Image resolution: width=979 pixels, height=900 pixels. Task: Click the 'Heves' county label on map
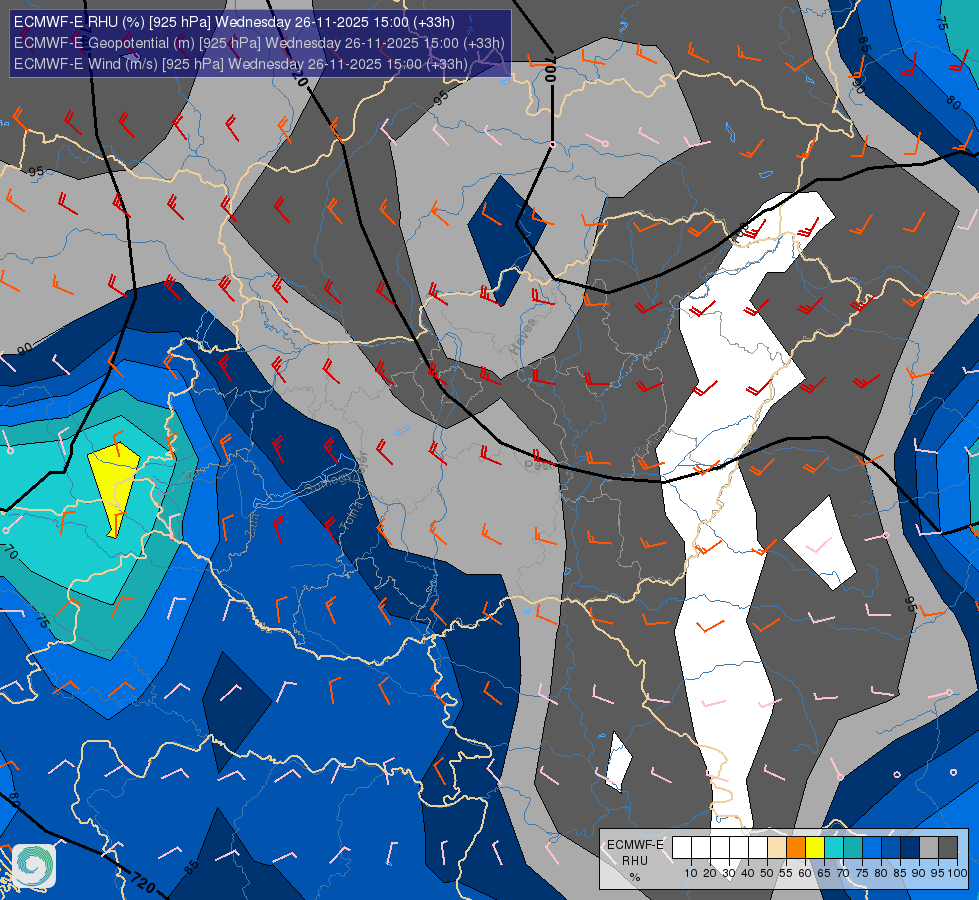(x=523, y=337)
